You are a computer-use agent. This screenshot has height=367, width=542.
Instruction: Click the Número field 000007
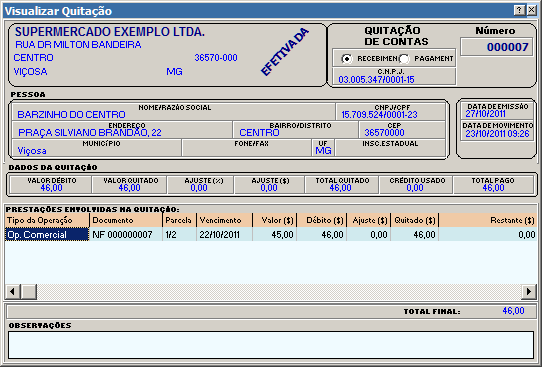496,47
